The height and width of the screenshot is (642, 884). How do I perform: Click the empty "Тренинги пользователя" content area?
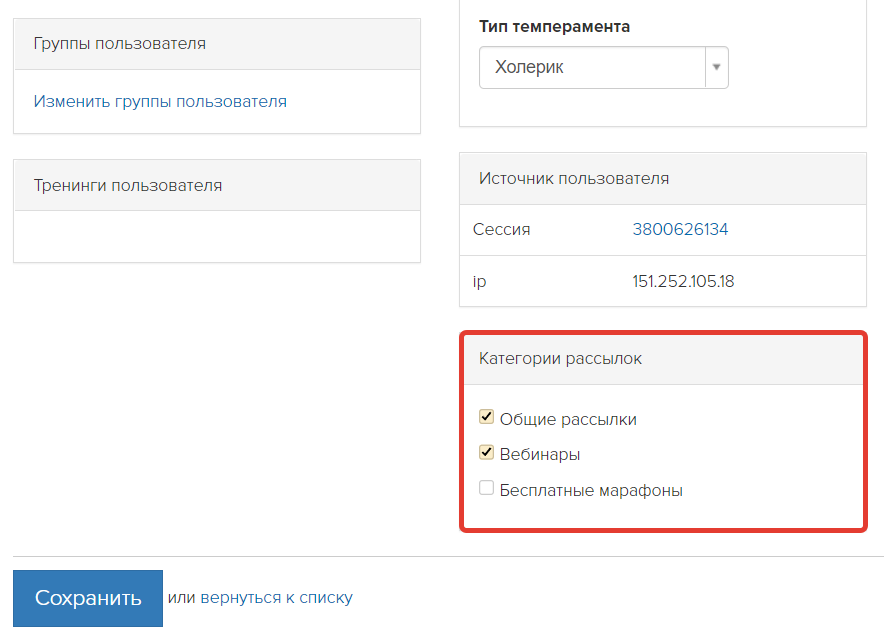coord(216,237)
